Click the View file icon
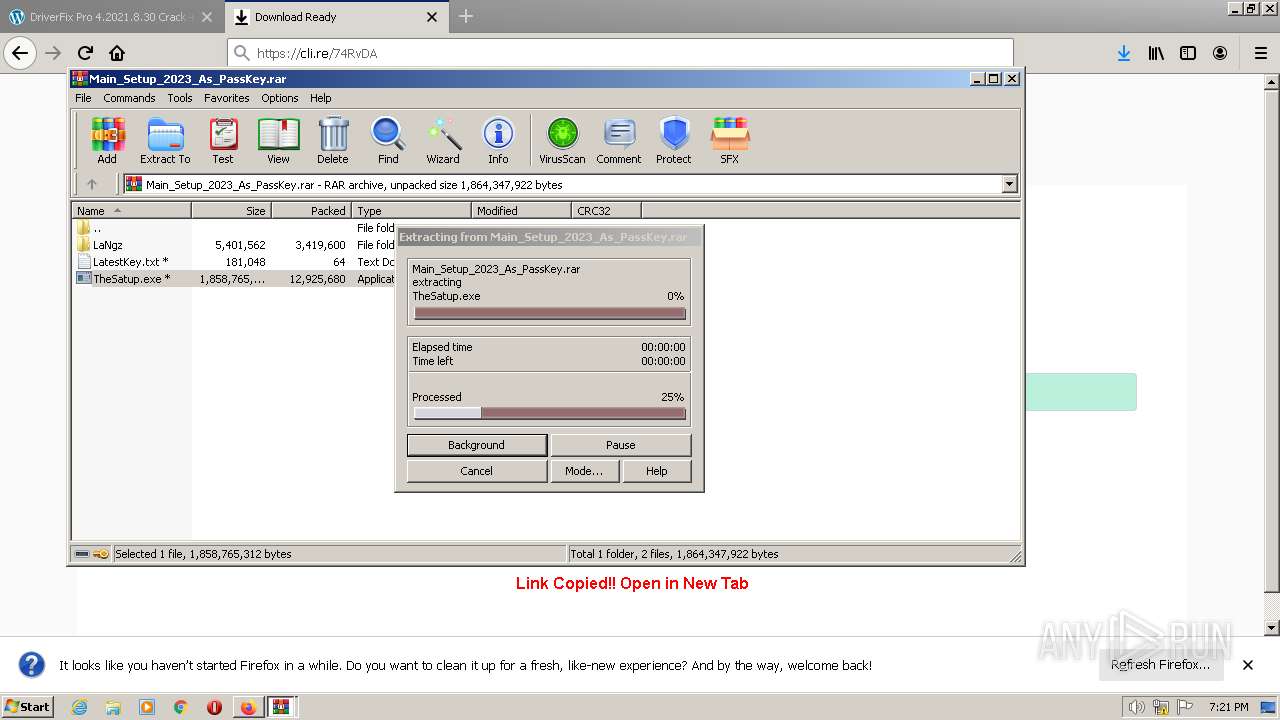 tap(278, 140)
